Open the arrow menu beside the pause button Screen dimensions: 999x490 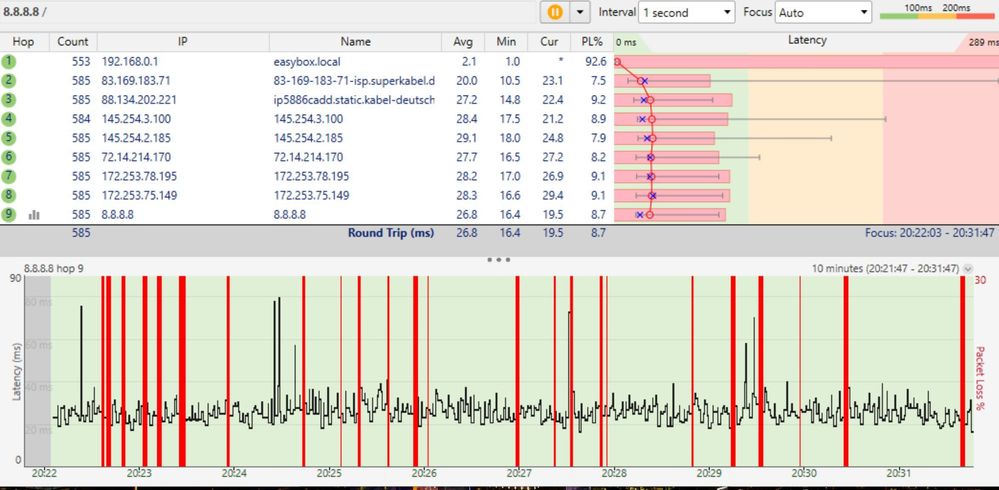pyautogui.click(x=580, y=11)
